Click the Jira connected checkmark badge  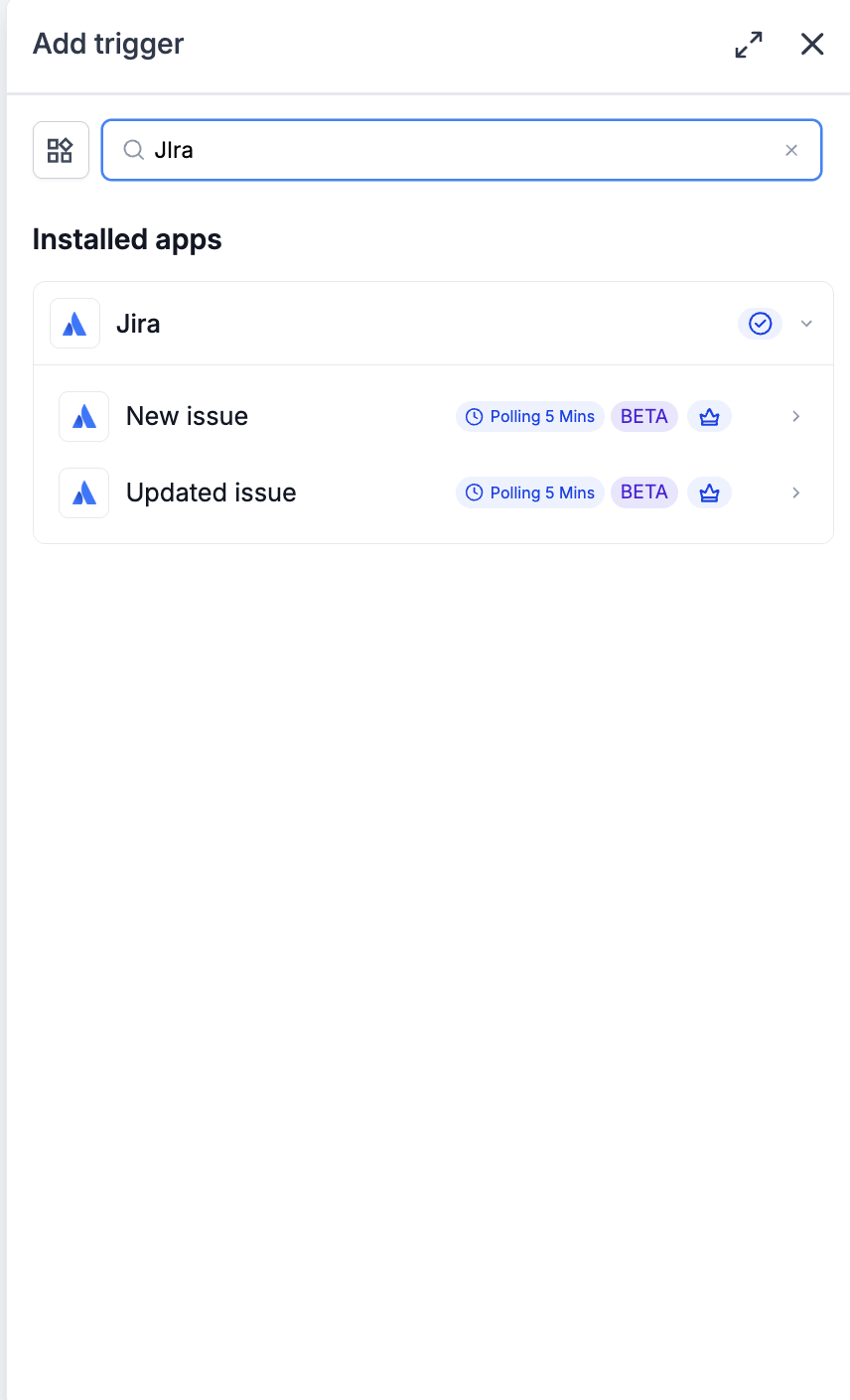pos(760,324)
